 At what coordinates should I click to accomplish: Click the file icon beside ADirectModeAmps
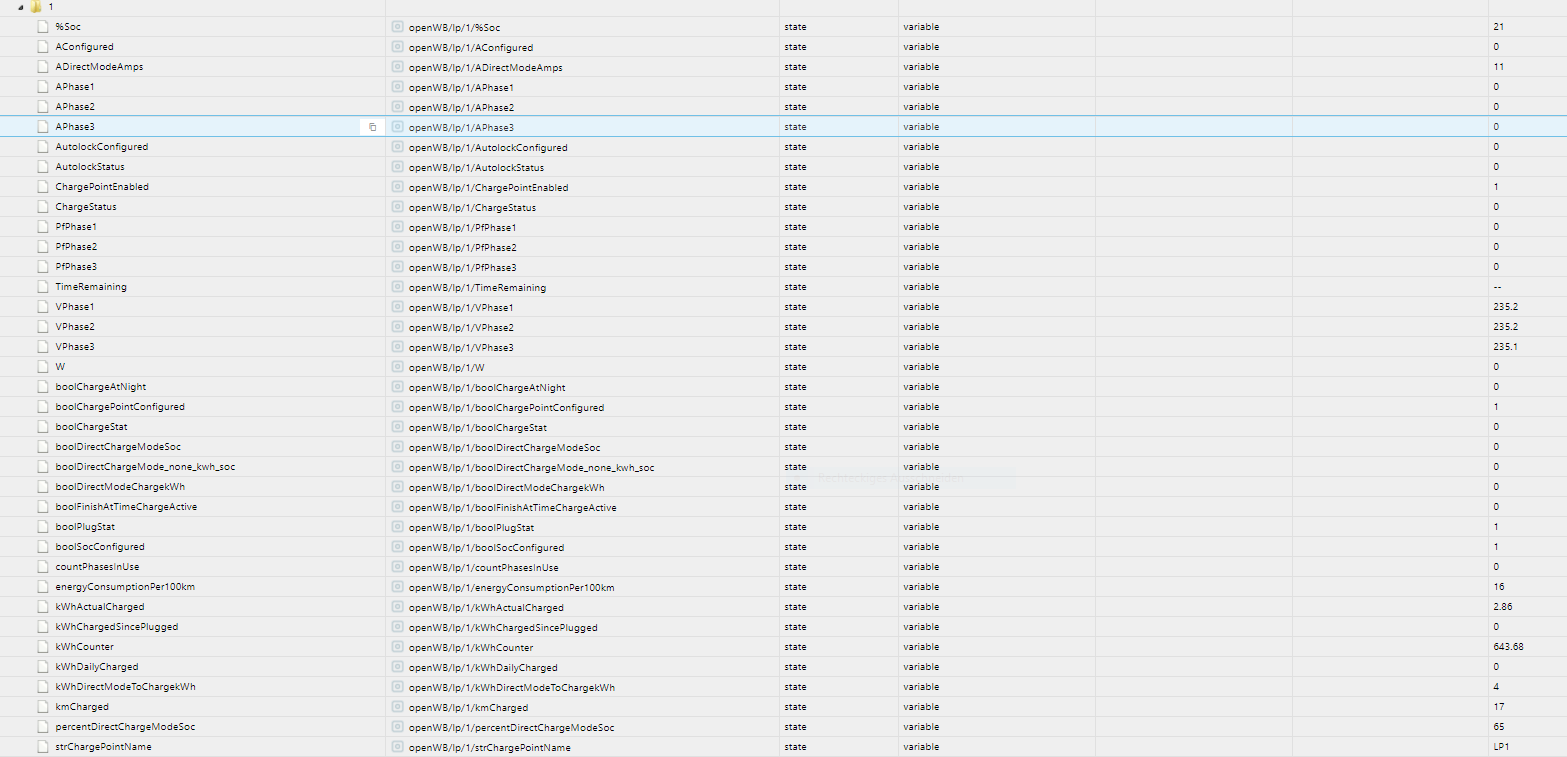(43, 67)
